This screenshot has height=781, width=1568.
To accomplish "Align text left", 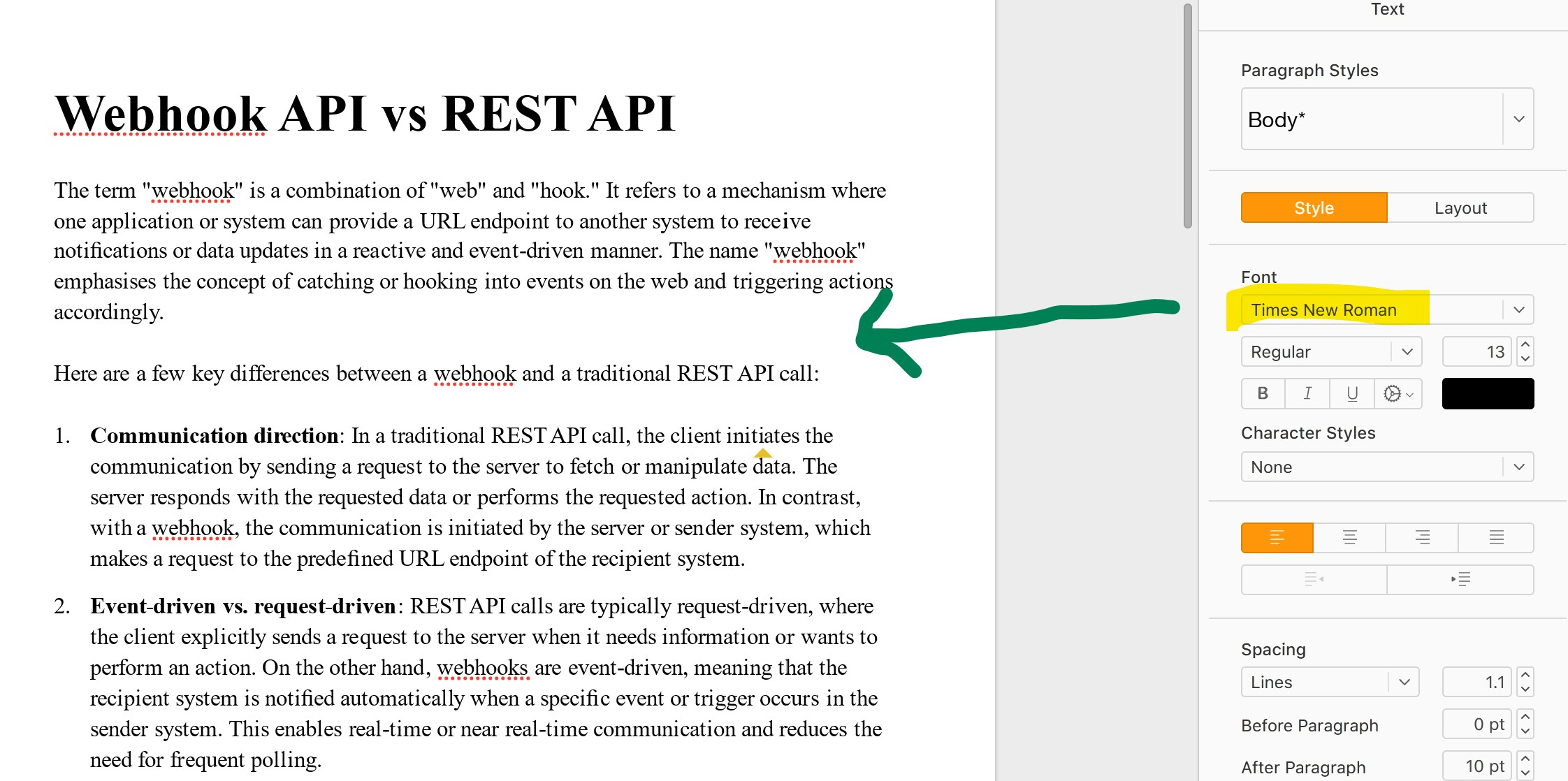I will point(1277,537).
